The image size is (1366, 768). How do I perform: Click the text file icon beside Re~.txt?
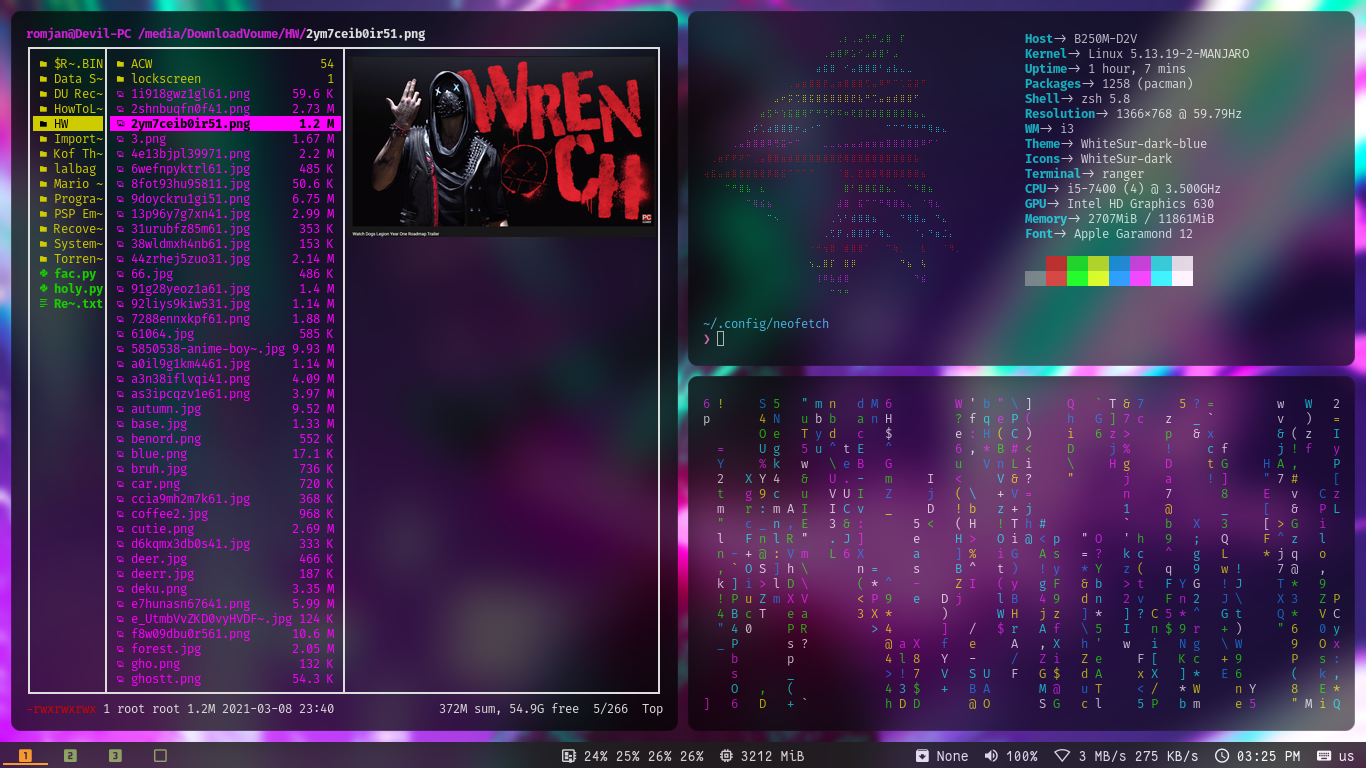click(x=43, y=304)
